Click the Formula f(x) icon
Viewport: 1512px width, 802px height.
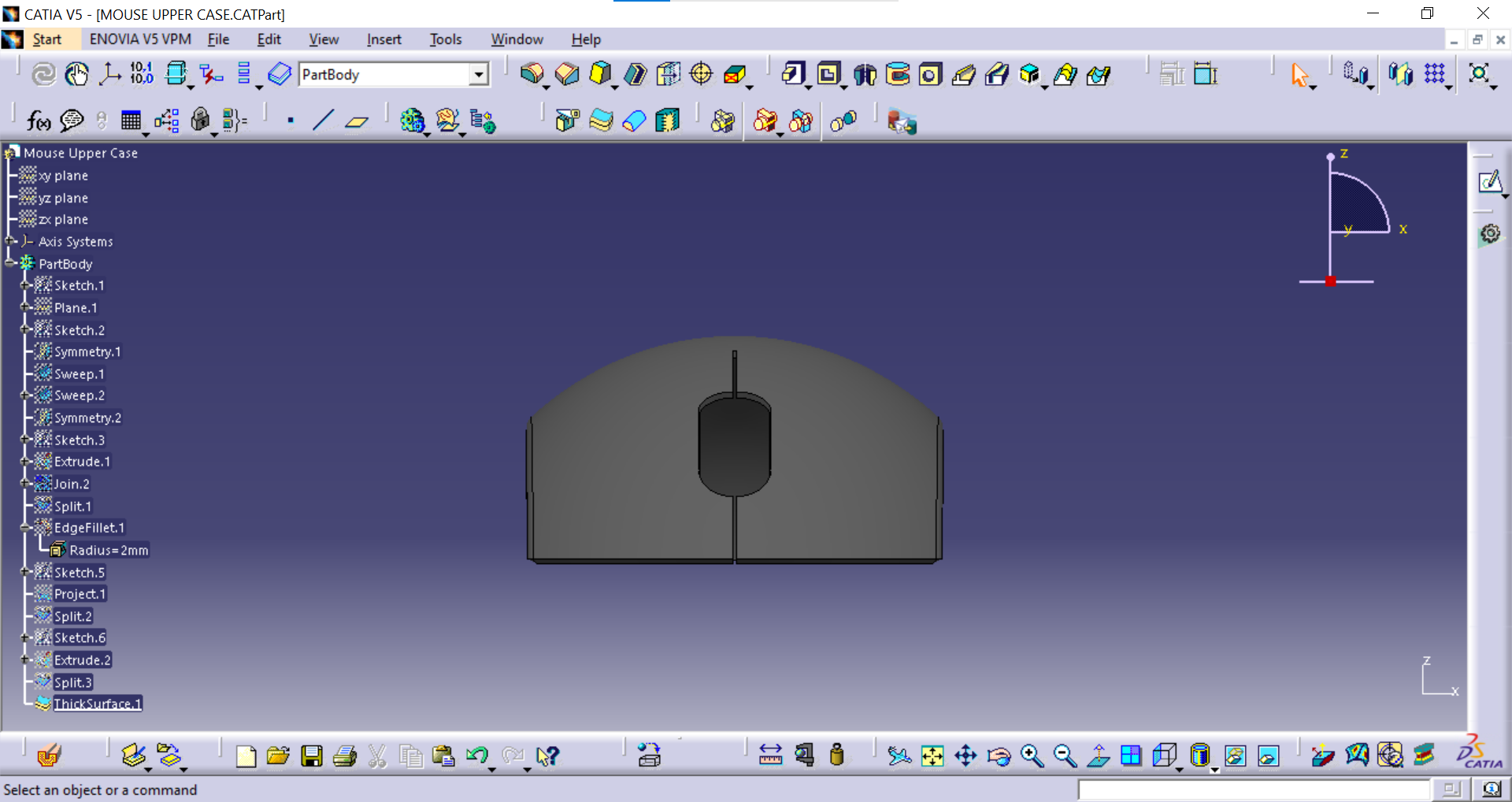pyautogui.click(x=39, y=121)
